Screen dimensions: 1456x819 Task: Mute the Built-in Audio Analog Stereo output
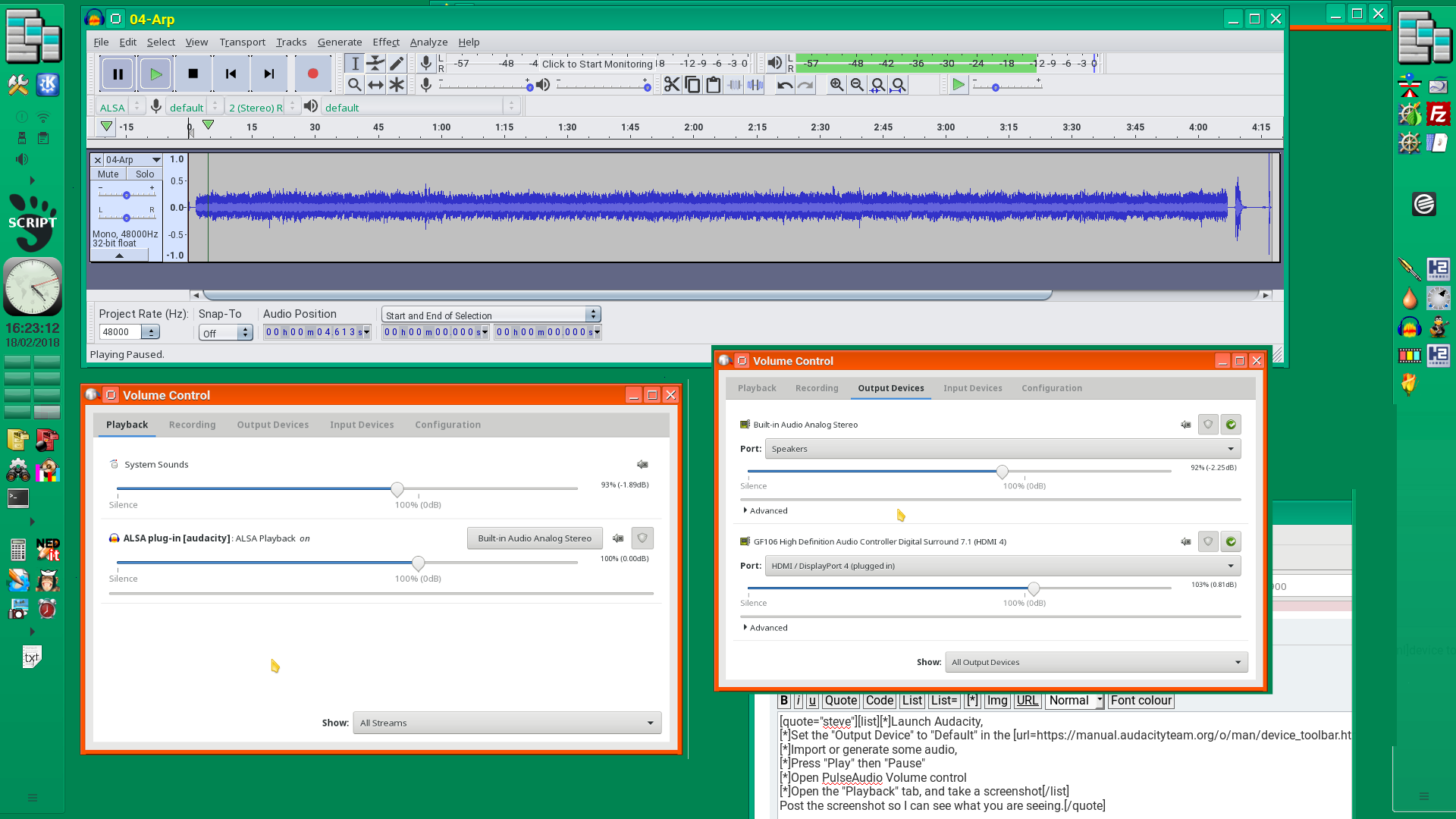point(1185,425)
